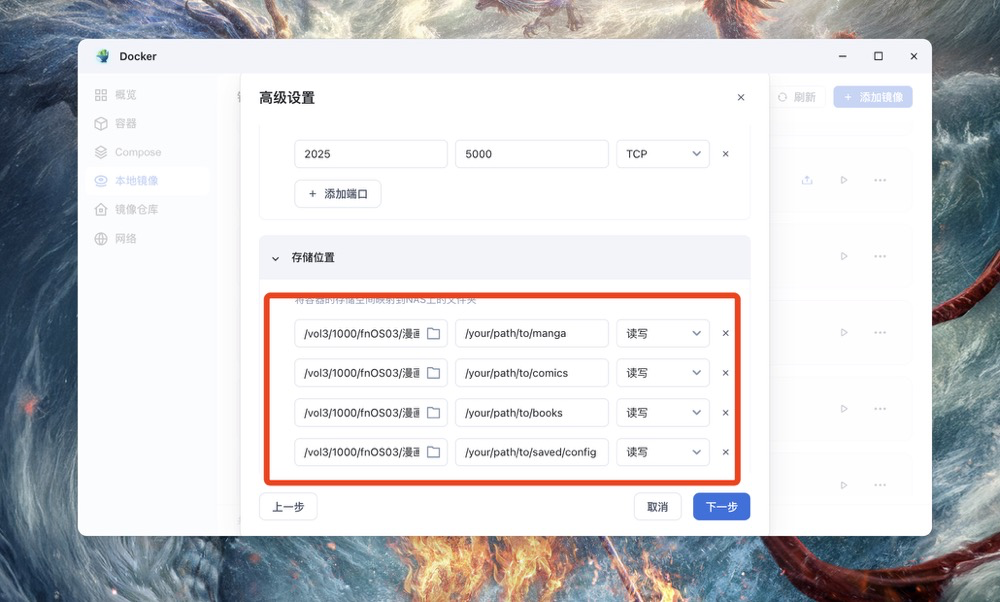
Task: Click the upload icon on first image row
Action: pos(807,180)
